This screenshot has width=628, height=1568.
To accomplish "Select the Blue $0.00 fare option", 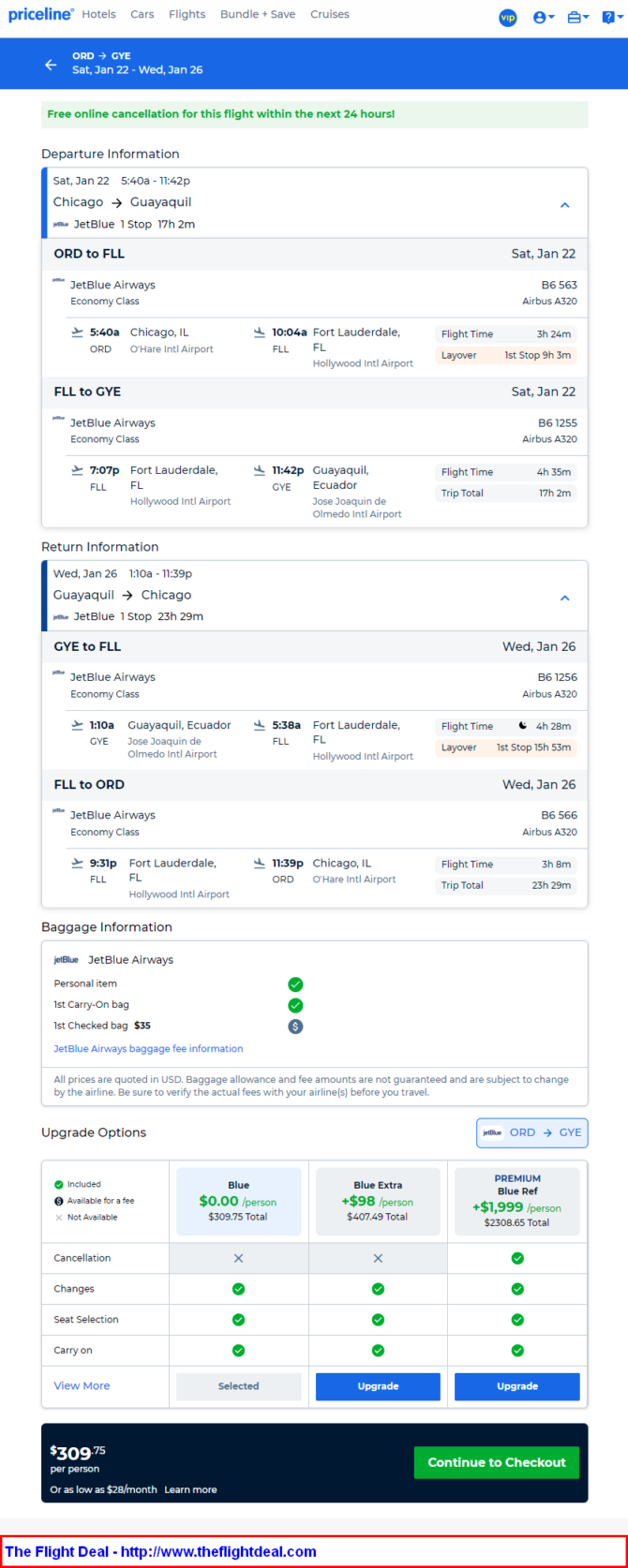I will point(239,1202).
